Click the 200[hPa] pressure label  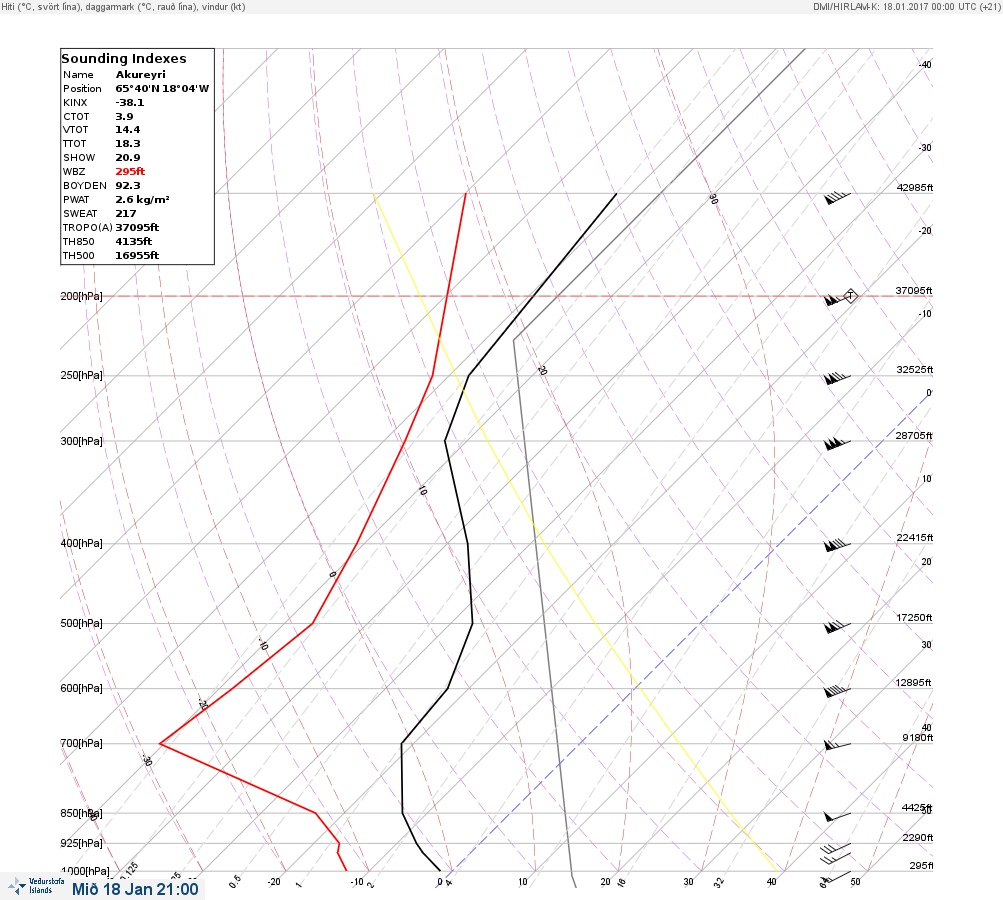[81, 296]
